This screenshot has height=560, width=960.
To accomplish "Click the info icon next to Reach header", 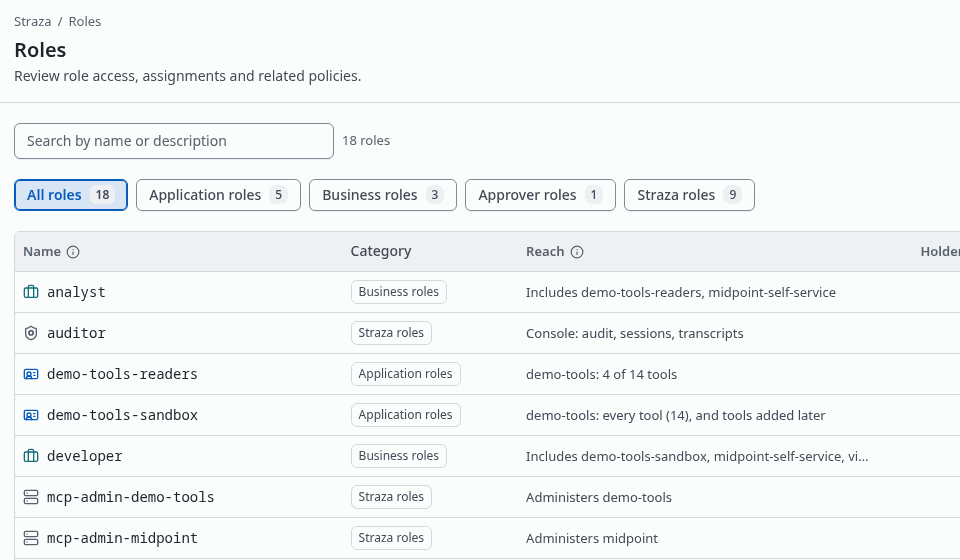I will click(577, 252).
